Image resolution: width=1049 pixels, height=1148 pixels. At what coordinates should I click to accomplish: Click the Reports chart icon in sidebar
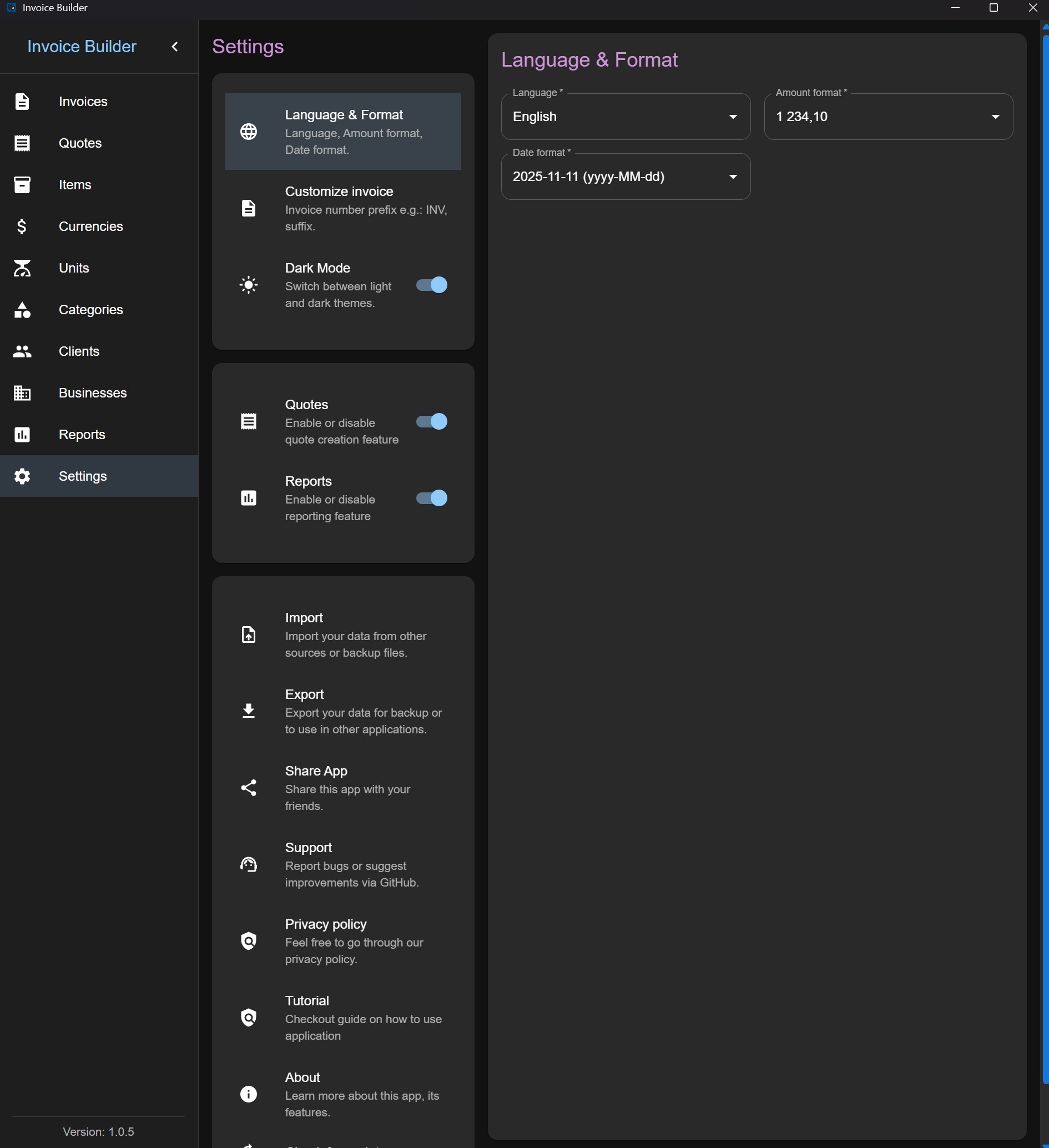[x=22, y=435]
